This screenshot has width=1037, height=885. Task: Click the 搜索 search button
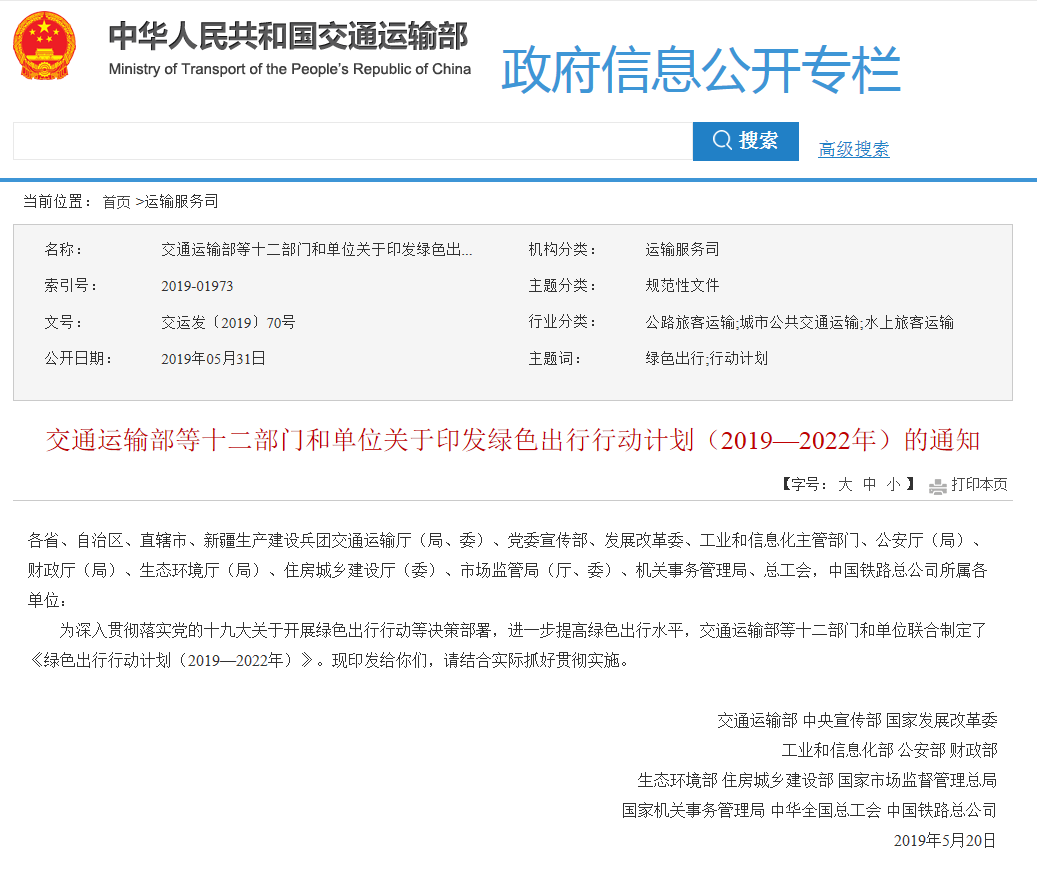[x=745, y=141]
